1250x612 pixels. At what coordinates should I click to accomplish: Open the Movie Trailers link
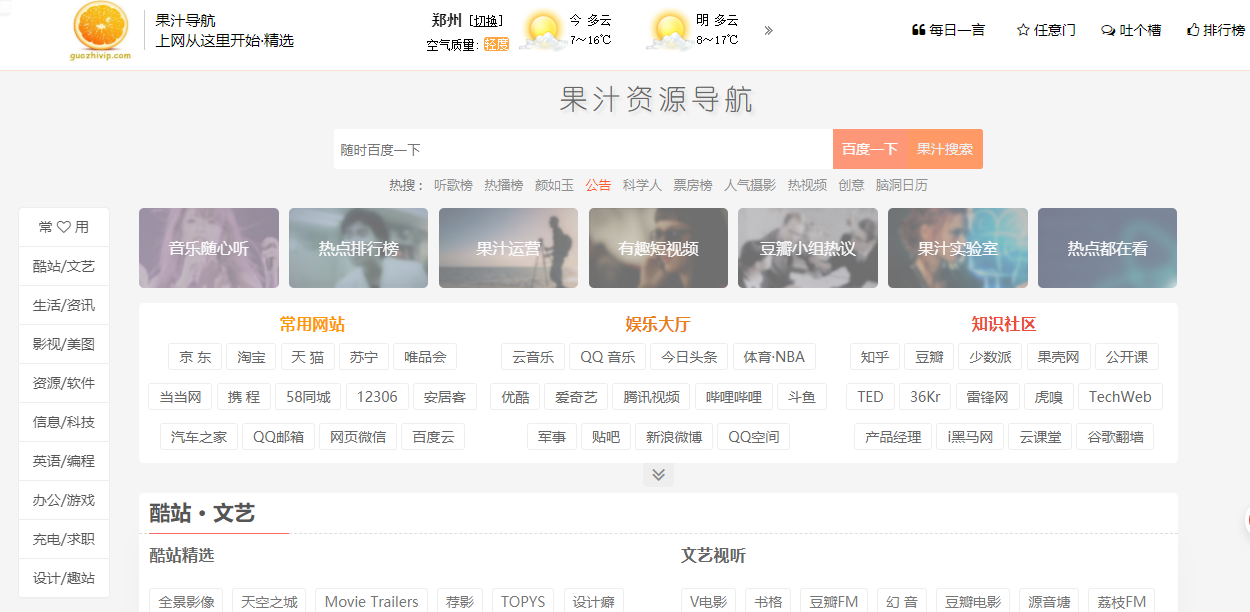point(372,602)
